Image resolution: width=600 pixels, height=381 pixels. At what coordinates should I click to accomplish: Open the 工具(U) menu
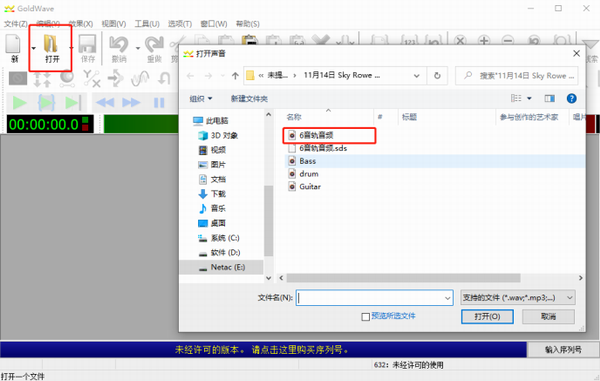(147, 24)
